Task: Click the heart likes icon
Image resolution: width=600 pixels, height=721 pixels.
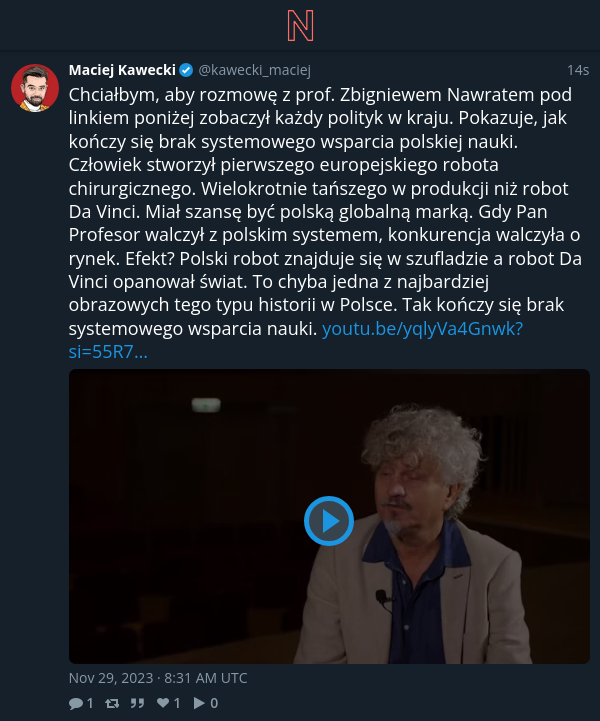Action: (163, 703)
